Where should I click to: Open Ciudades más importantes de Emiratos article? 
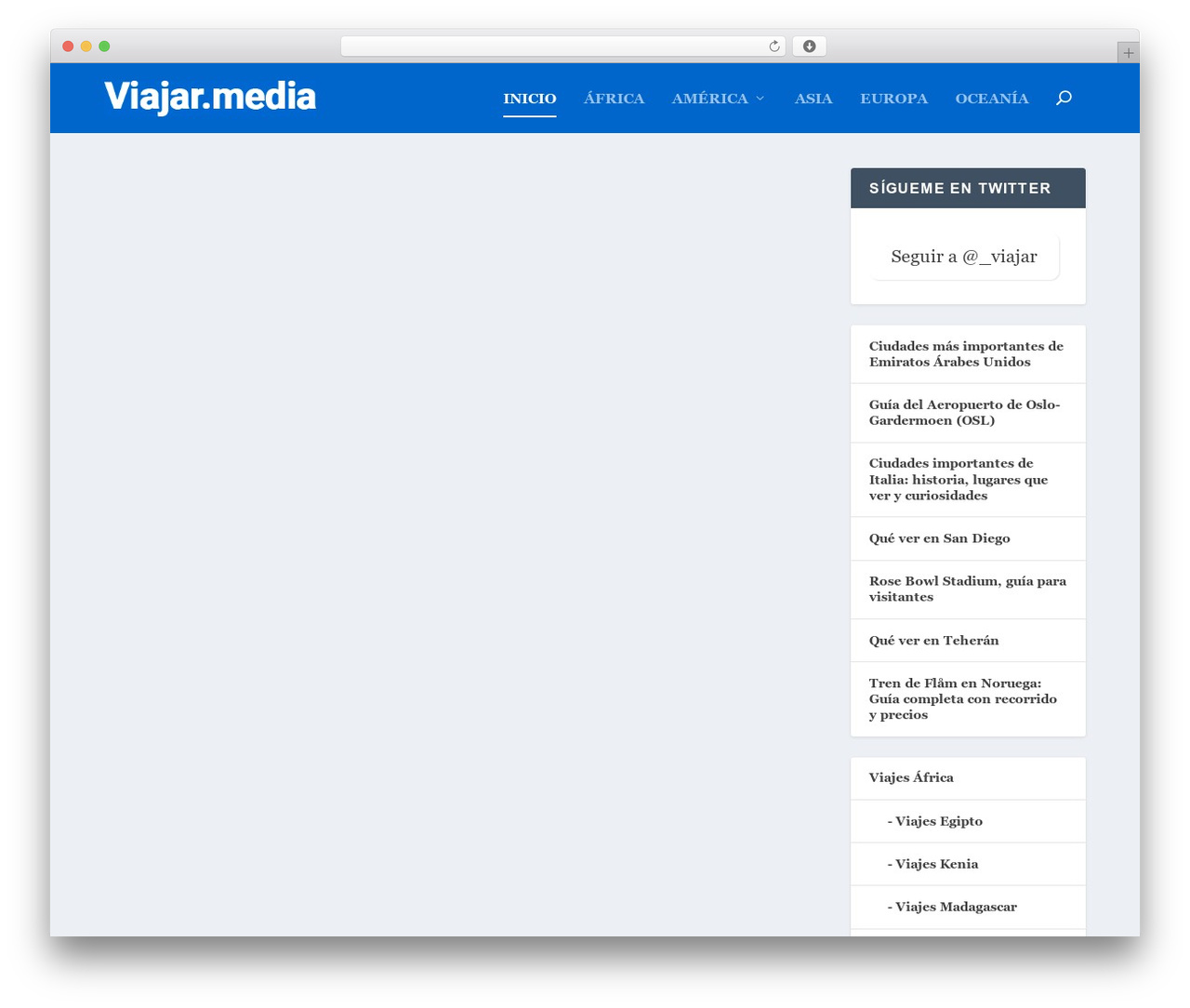pyautogui.click(x=966, y=354)
